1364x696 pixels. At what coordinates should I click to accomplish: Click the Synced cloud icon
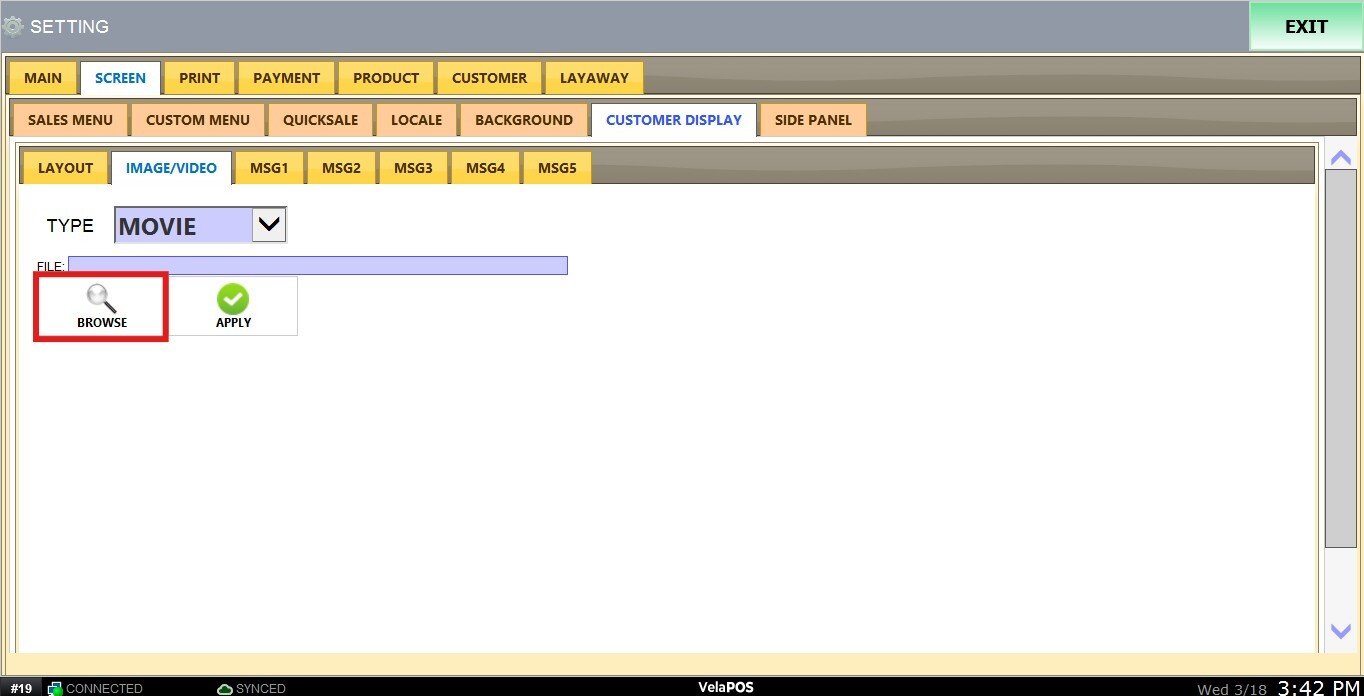point(225,688)
